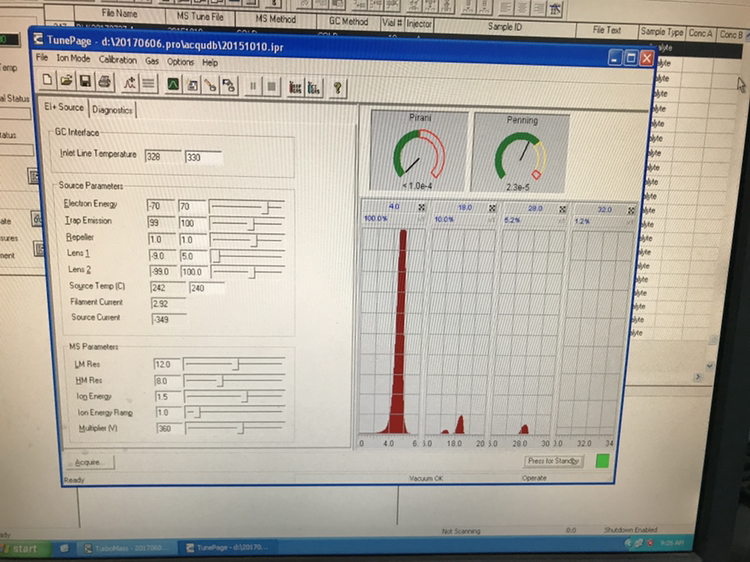The width and height of the screenshot is (750, 562).
Task: Click the Lens 1 slider
Action: point(248,256)
